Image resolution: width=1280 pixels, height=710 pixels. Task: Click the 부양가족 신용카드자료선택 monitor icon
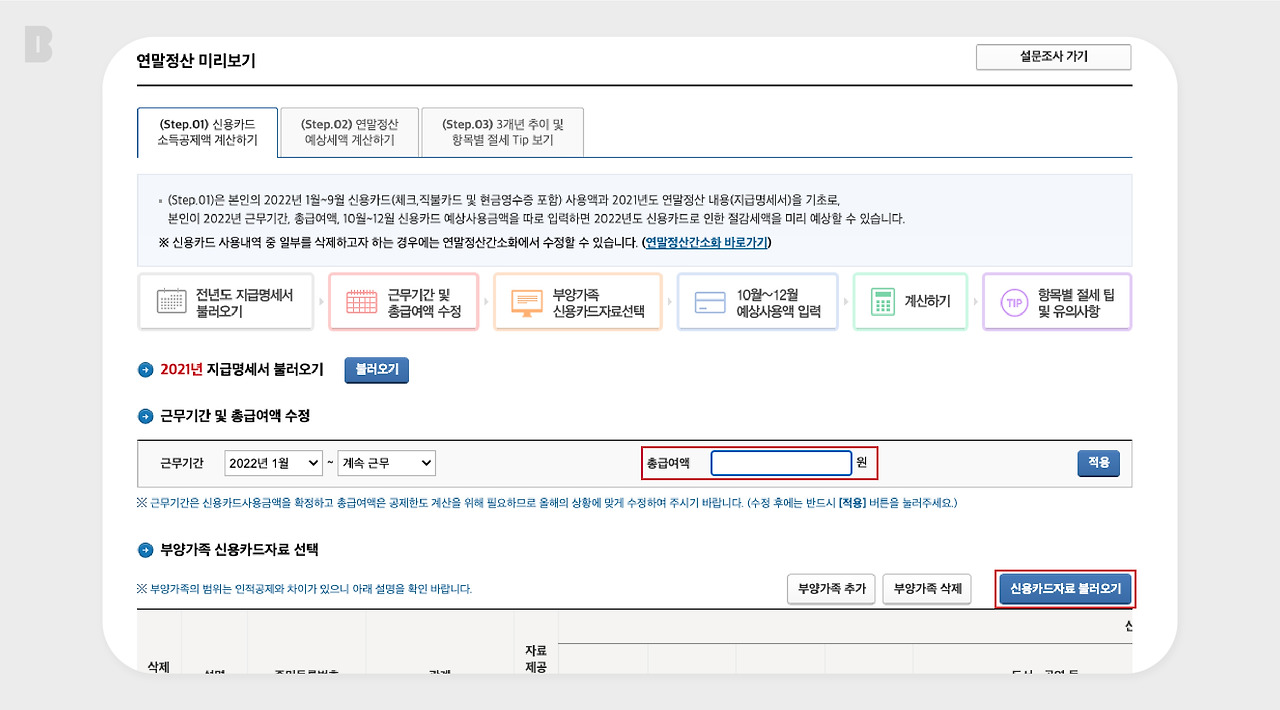tap(529, 301)
